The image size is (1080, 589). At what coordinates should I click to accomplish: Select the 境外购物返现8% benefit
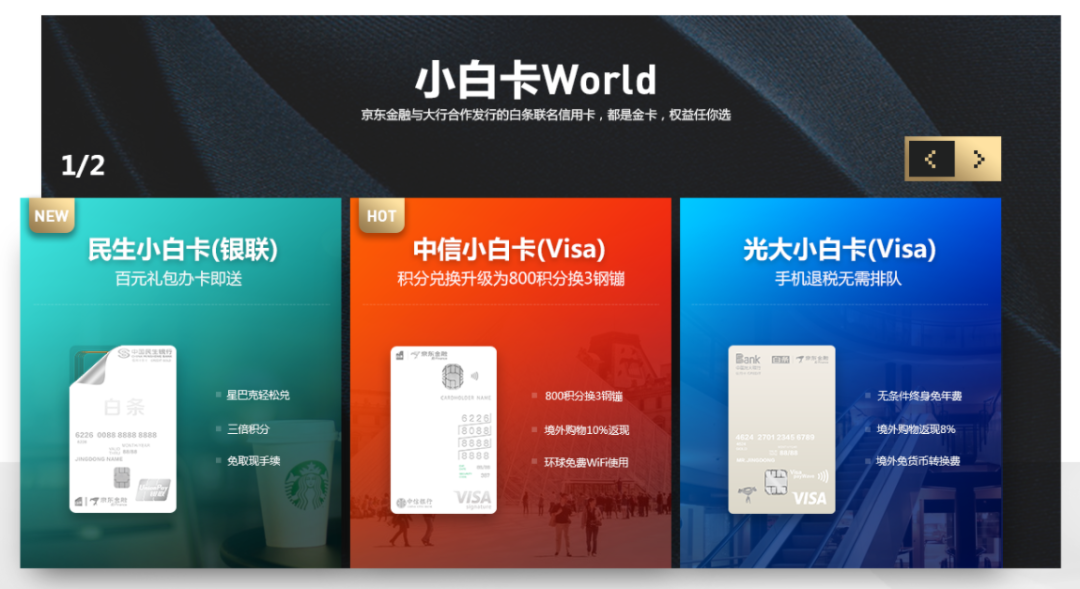tap(915, 429)
